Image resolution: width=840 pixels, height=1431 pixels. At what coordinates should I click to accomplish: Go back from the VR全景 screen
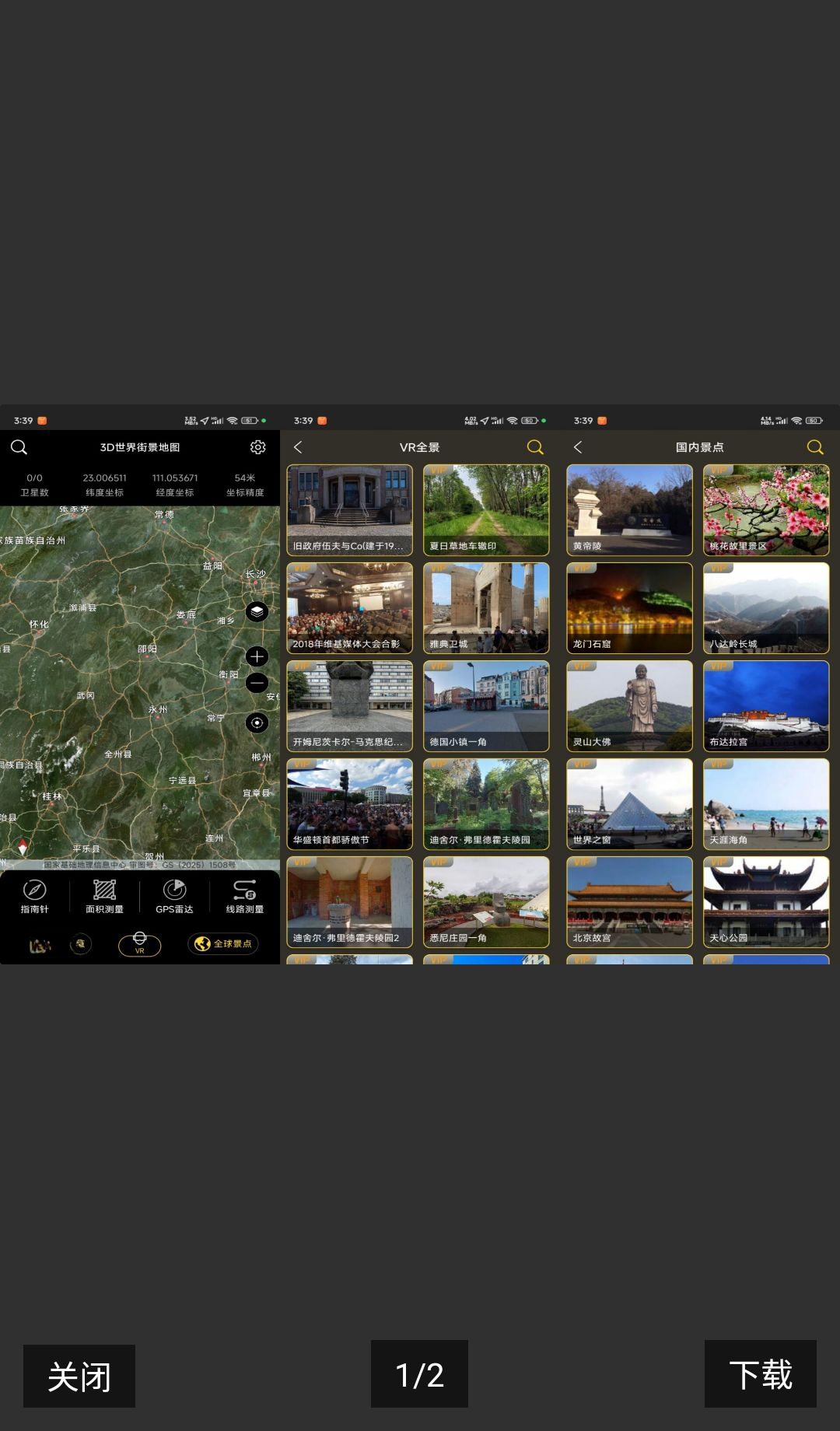point(298,447)
